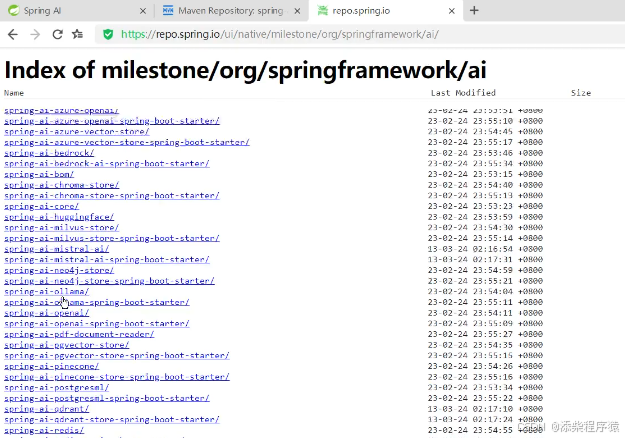
Task: Open the bookmarks star list icon
Action: pyautogui.click(x=77, y=35)
